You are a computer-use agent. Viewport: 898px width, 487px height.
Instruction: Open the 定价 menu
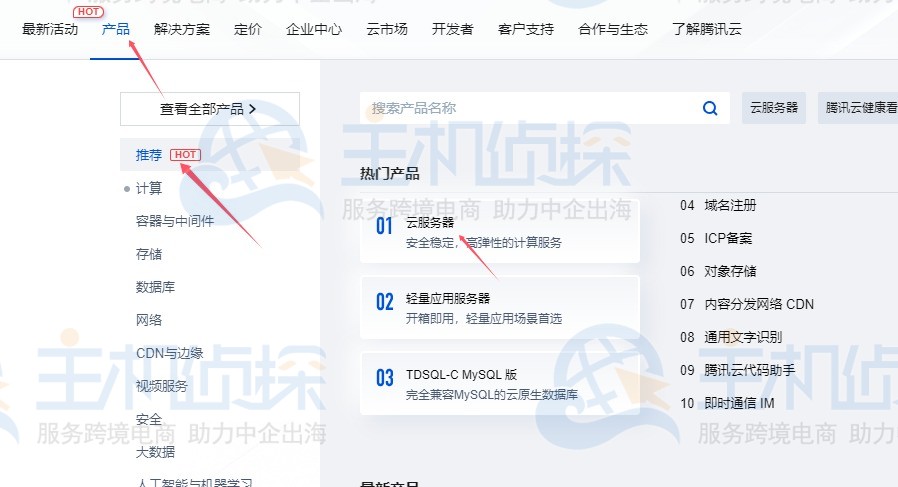click(x=248, y=29)
